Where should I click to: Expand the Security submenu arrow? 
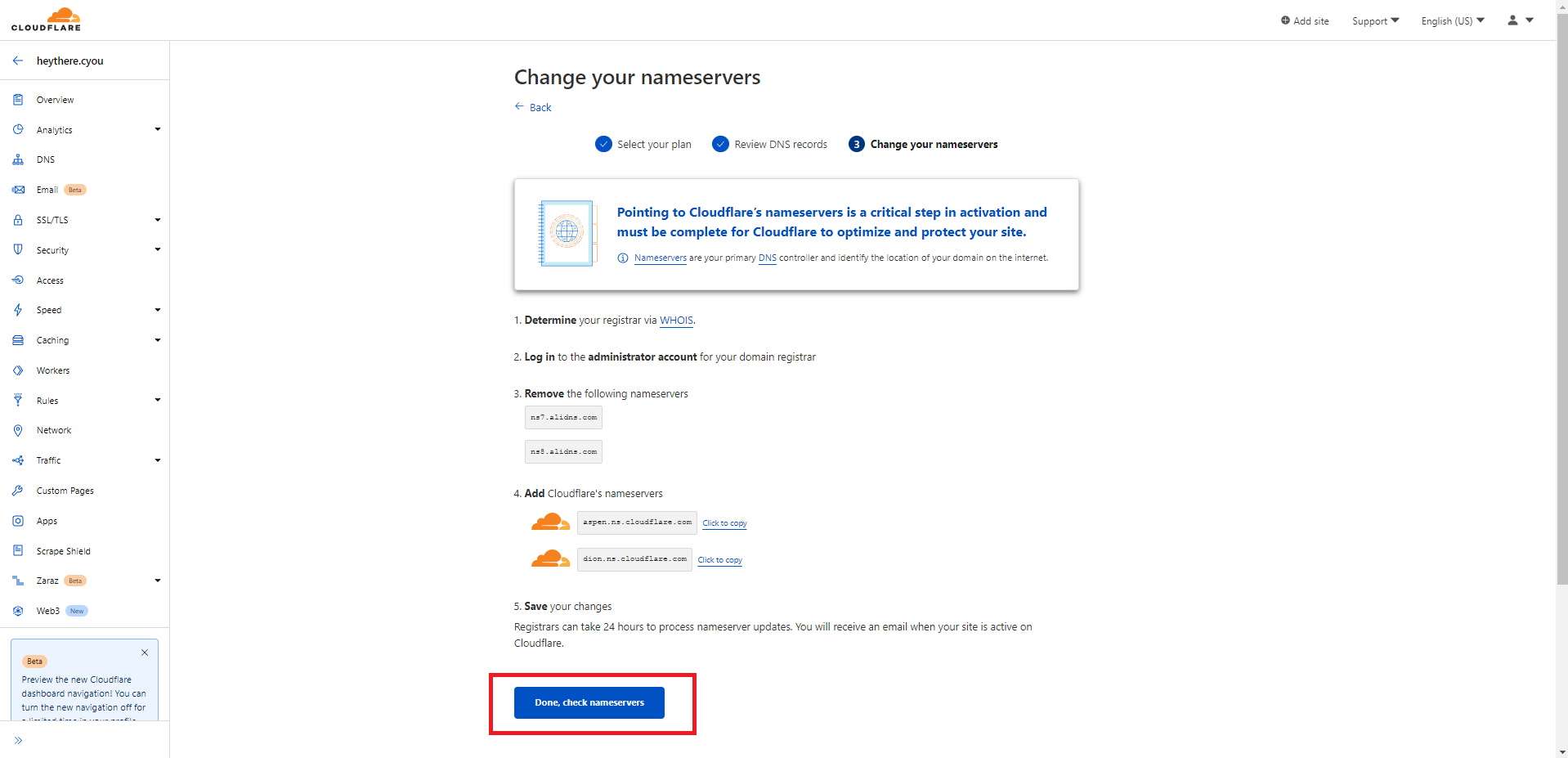click(x=158, y=249)
